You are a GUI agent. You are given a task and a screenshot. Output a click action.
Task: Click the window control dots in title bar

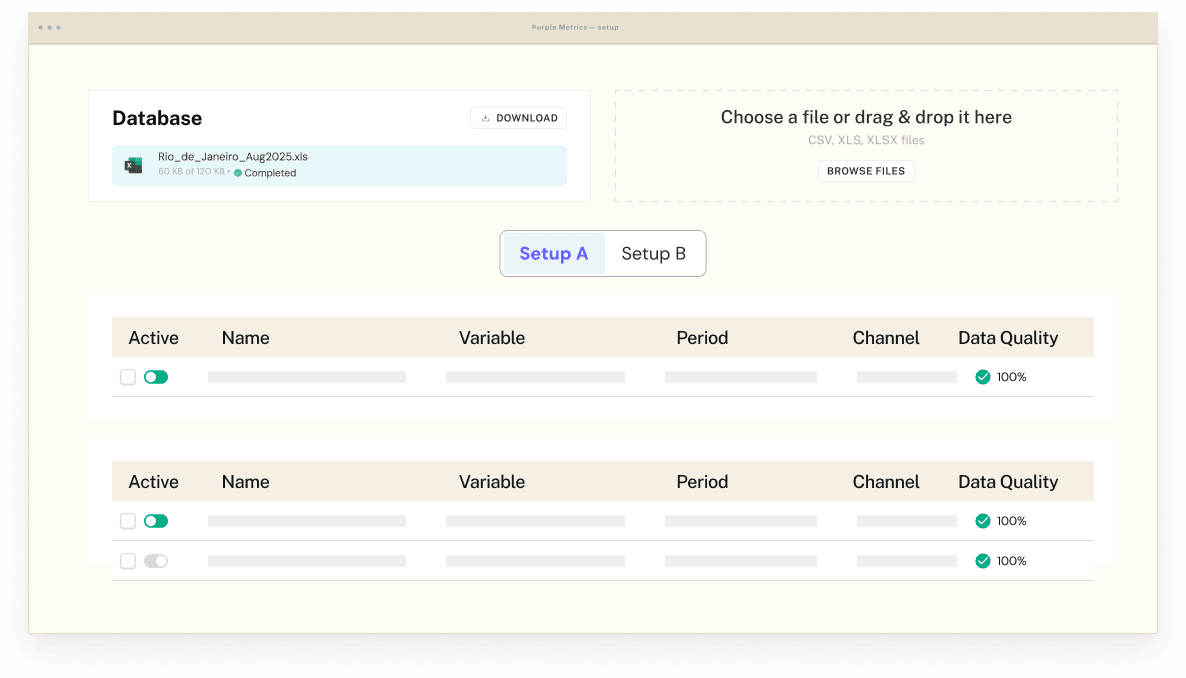pyautogui.click(x=50, y=27)
